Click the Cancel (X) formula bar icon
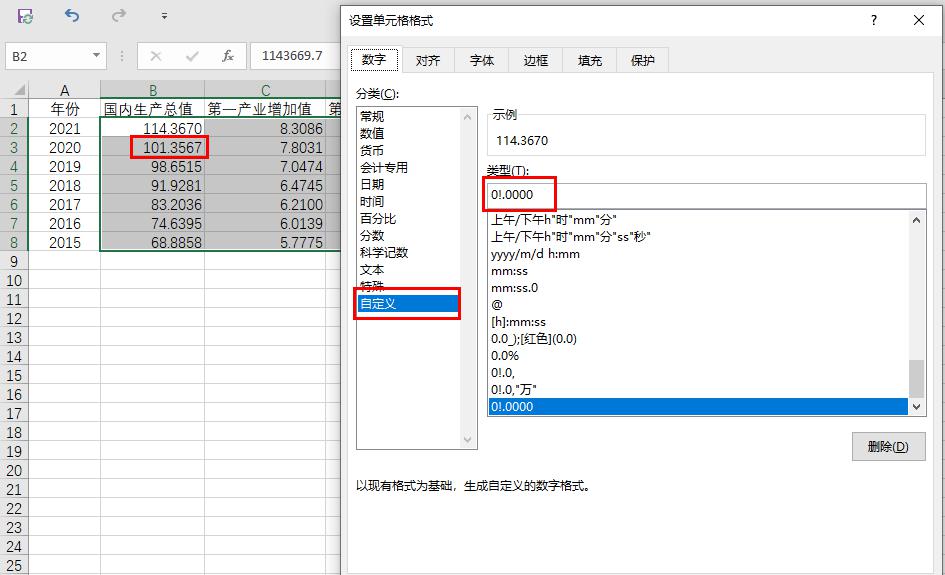 point(155,56)
